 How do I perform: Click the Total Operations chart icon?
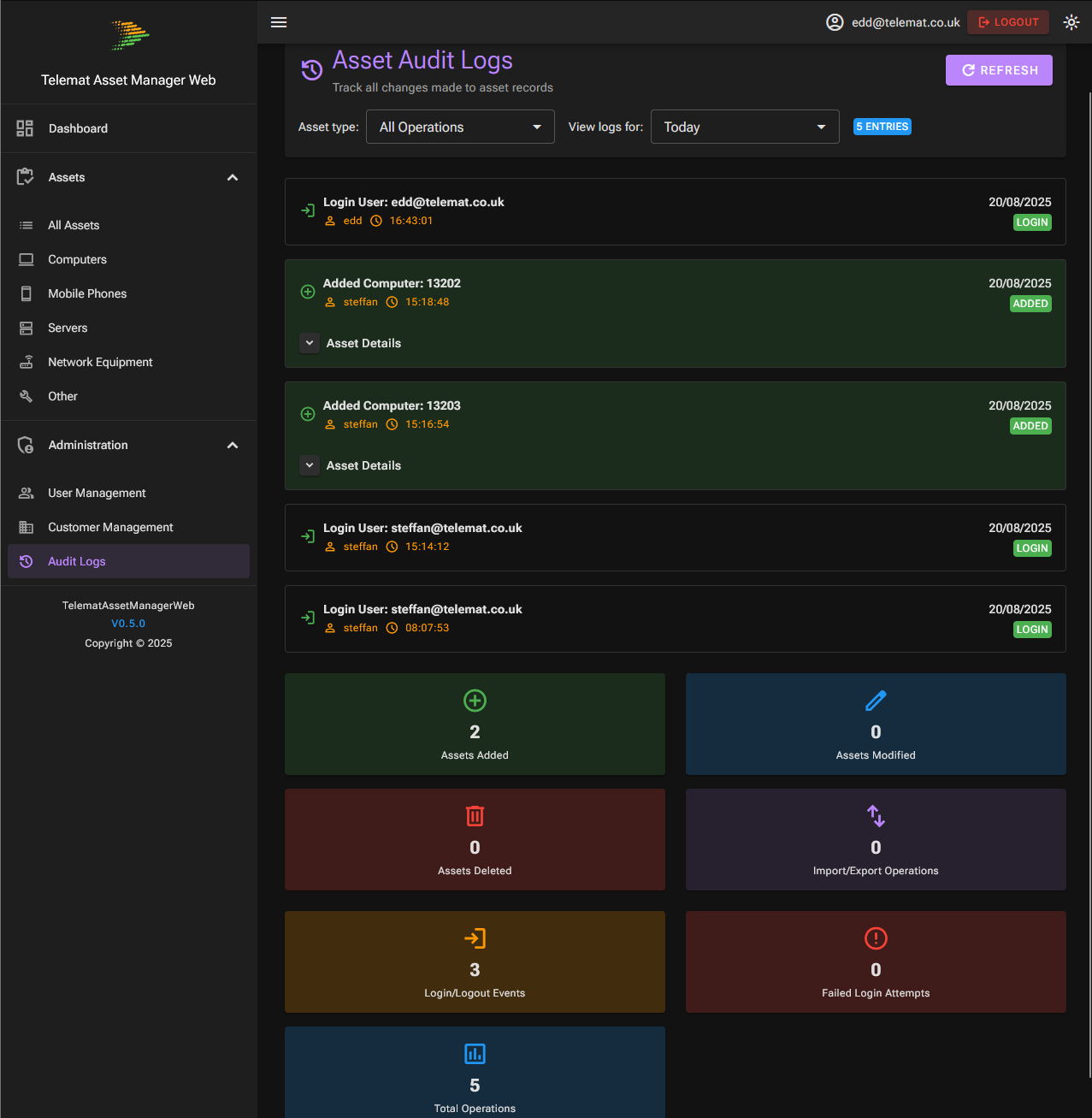475,1054
